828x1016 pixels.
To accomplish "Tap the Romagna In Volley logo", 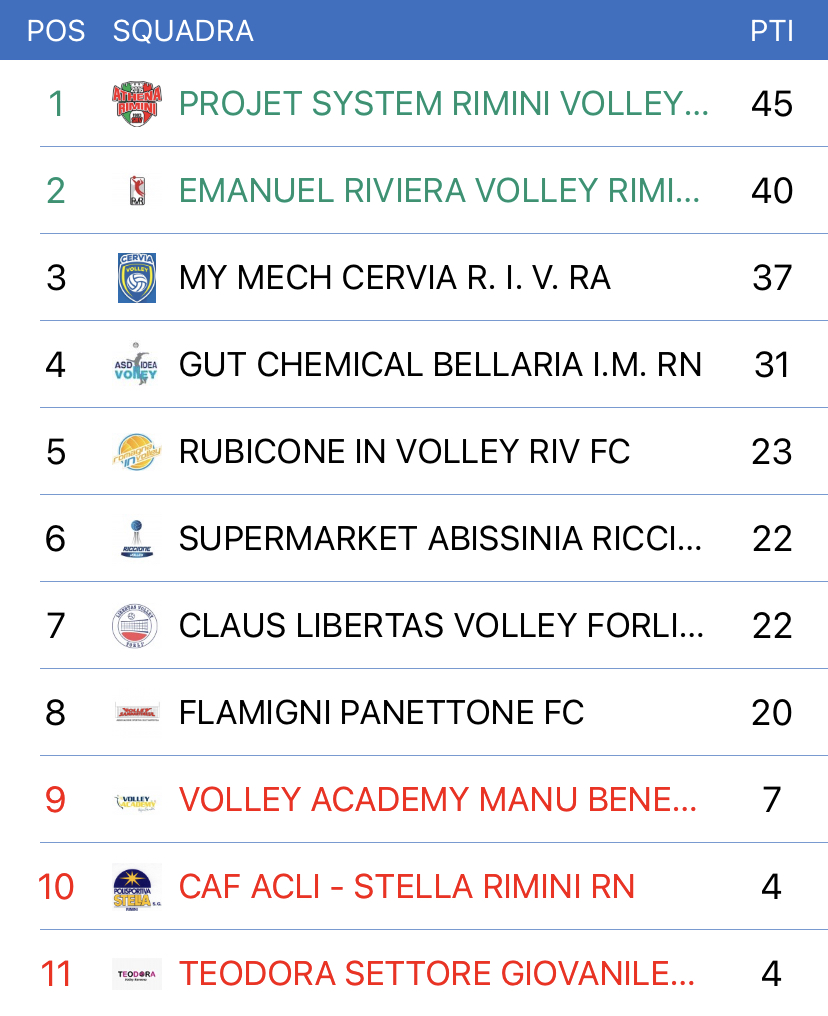I will 137,452.
